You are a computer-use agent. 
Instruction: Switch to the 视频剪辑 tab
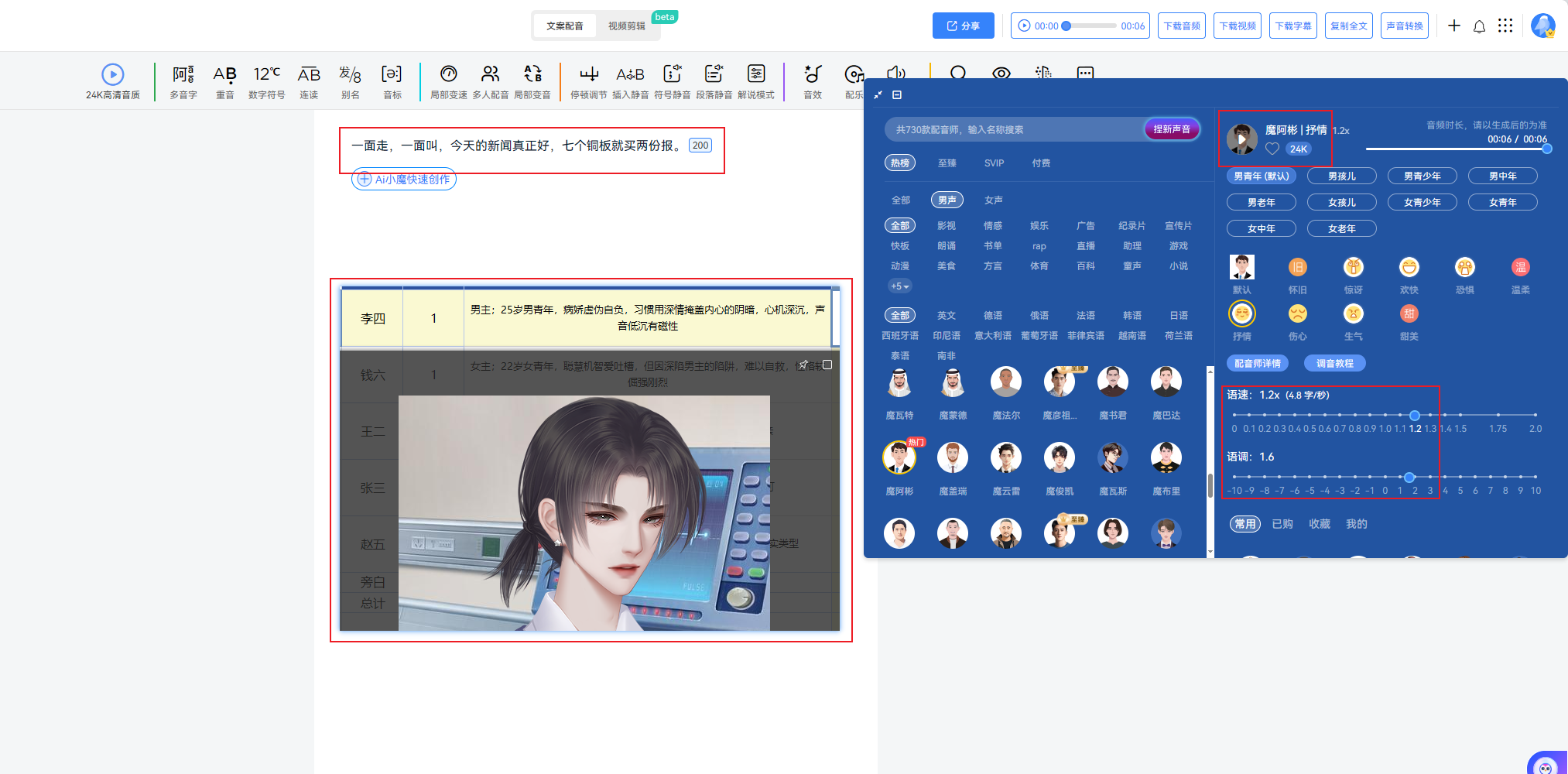click(x=626, y=26)
